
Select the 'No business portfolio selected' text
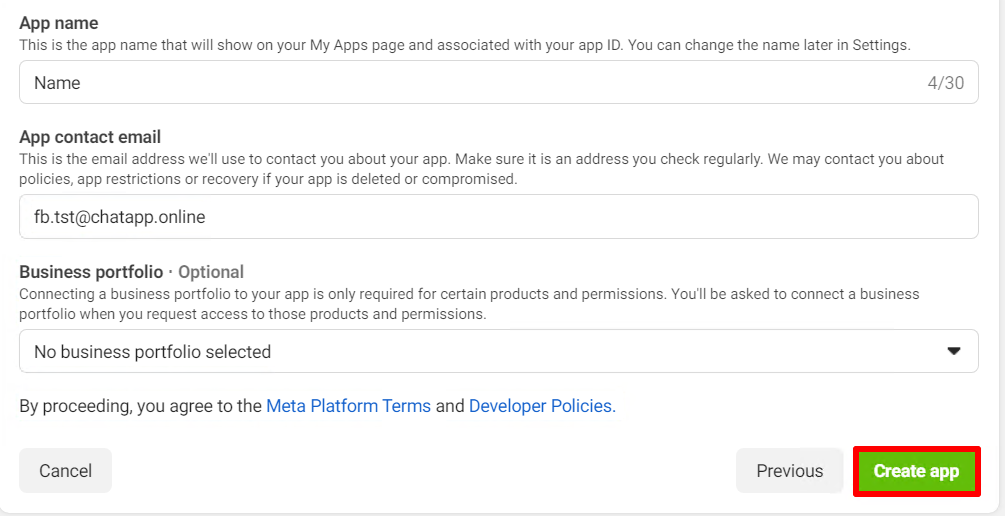point(152,352)
